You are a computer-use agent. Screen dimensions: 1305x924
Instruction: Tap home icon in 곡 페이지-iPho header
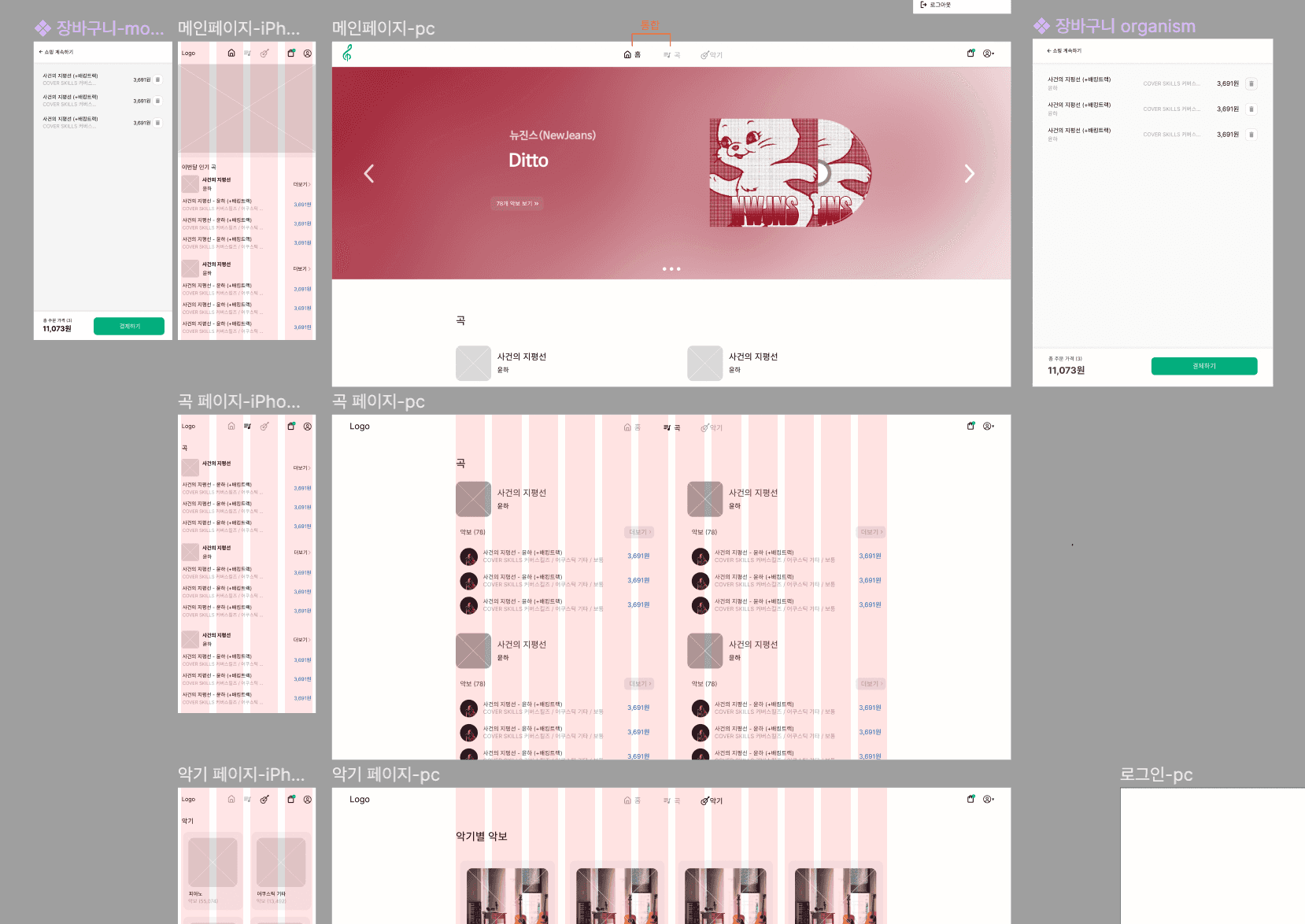[x=231, y=427]
